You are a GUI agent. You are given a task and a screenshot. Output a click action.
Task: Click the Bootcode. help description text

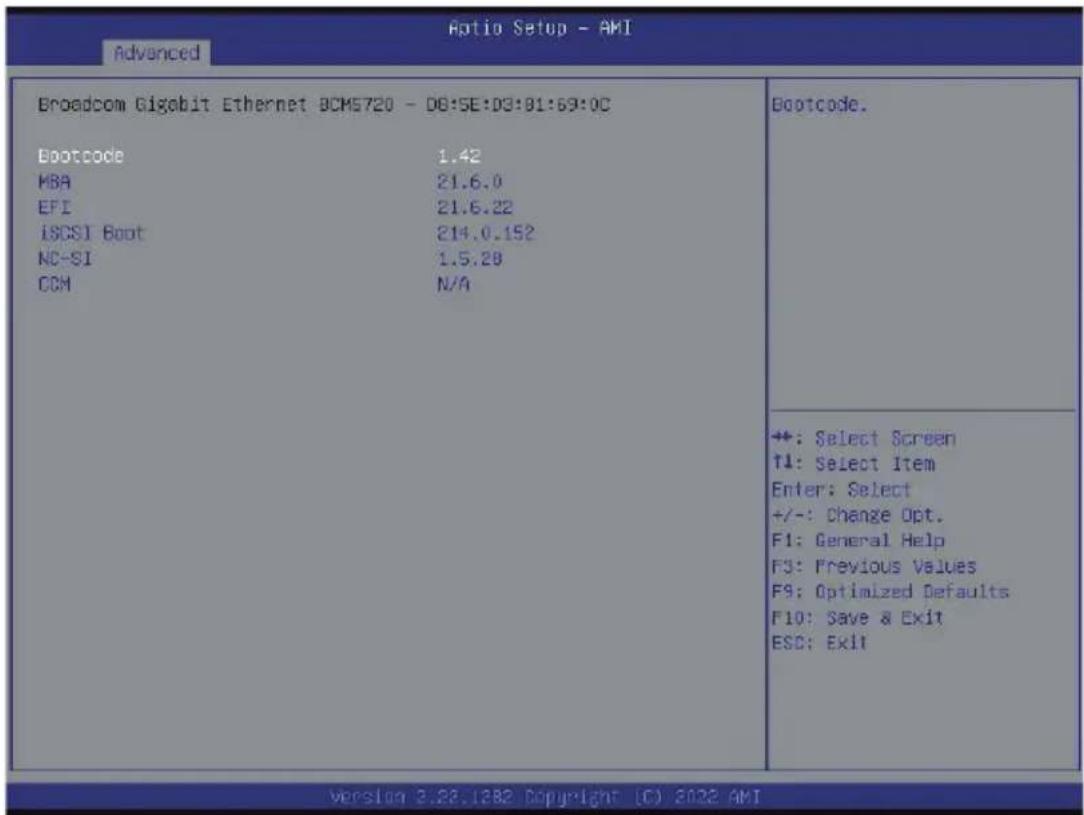point(819,105)
